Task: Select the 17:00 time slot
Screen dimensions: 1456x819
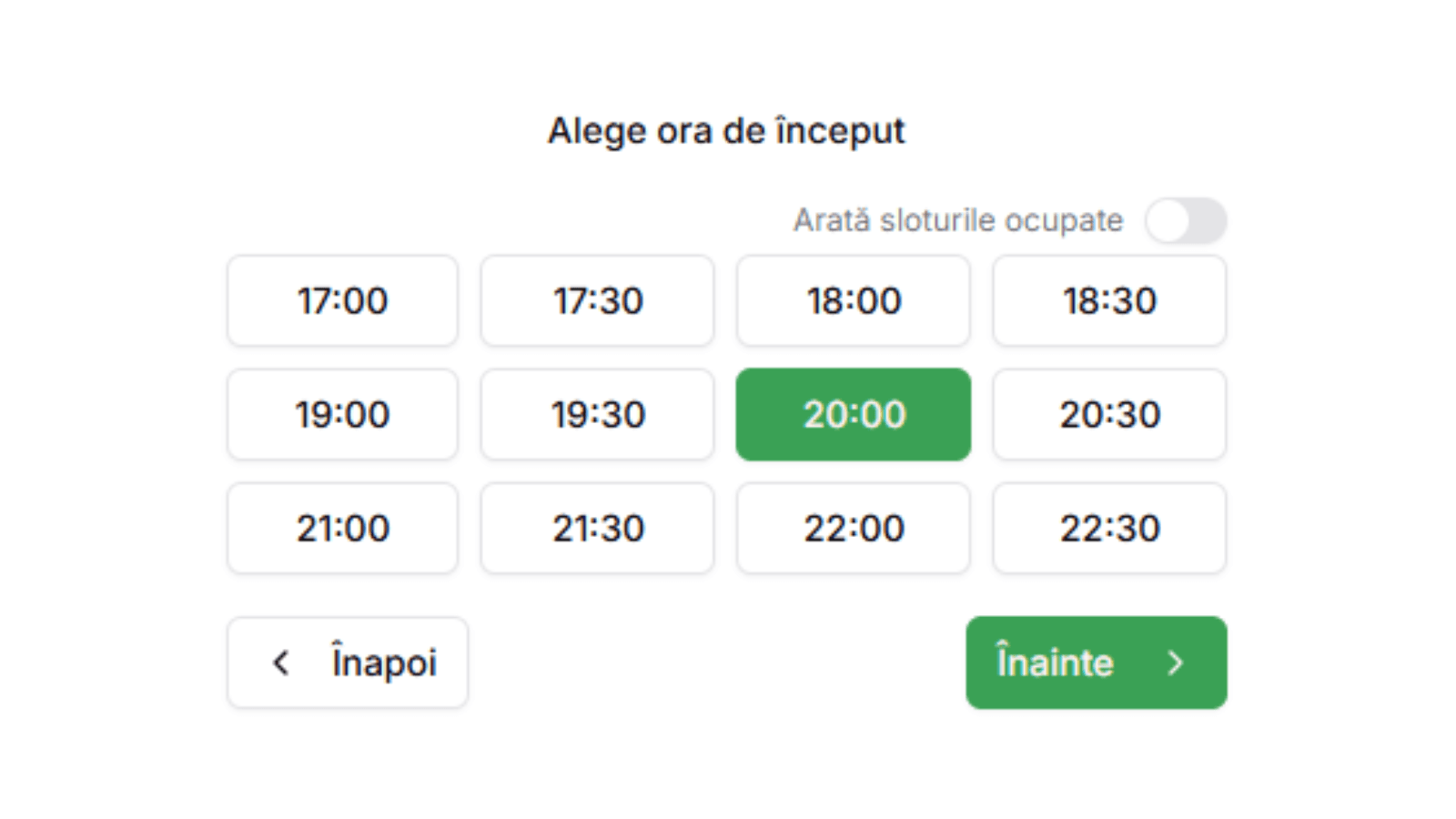Action: point(342,301)
